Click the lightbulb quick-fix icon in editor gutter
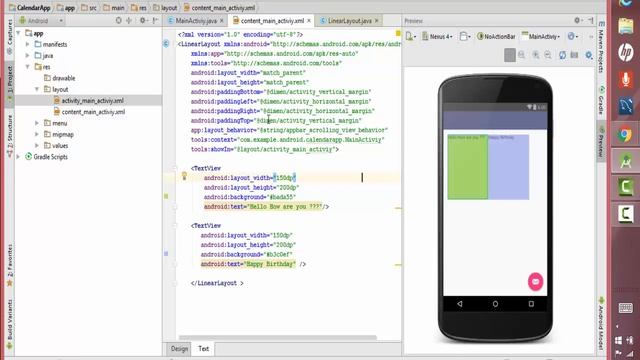 [184, 176]
